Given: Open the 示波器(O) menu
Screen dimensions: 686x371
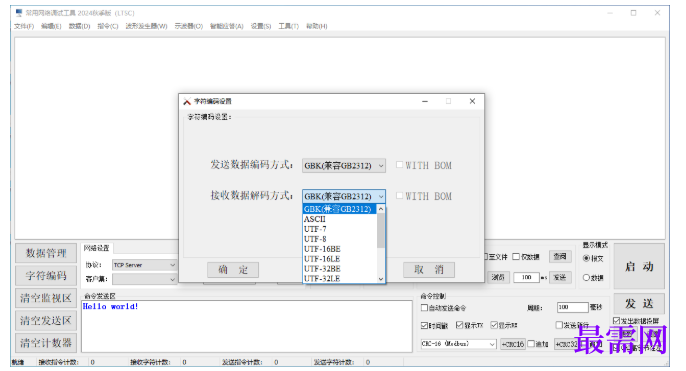Looking at the screenshot, I should click(x=189, y=26).
